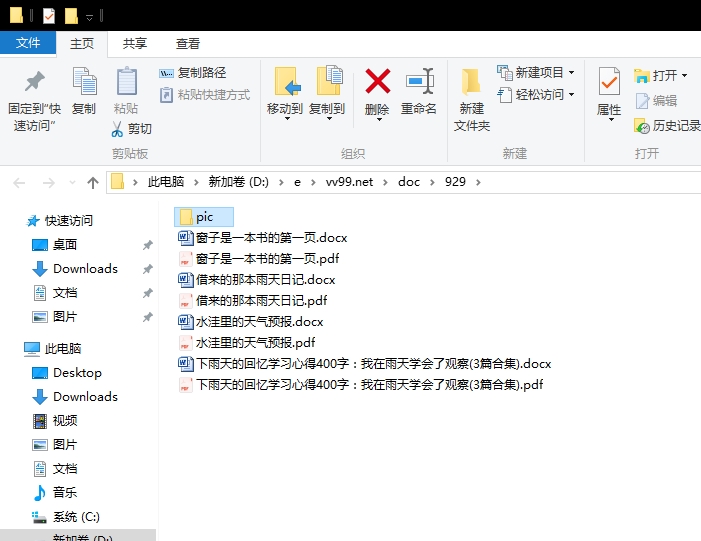The height and width of the screenshot is (541, 701).
Task: Click the Copy (复制) ribbon icon
Action: (x=84, y=81)
